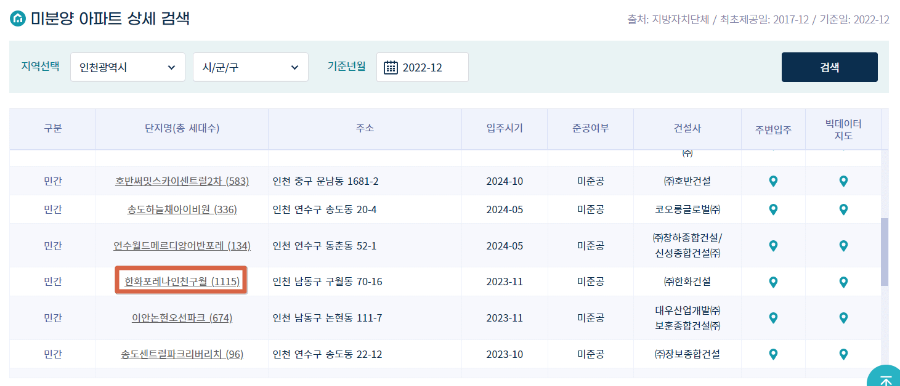
Task: Click builder 코오롱글로벌㈜
Action: [687, 209]
